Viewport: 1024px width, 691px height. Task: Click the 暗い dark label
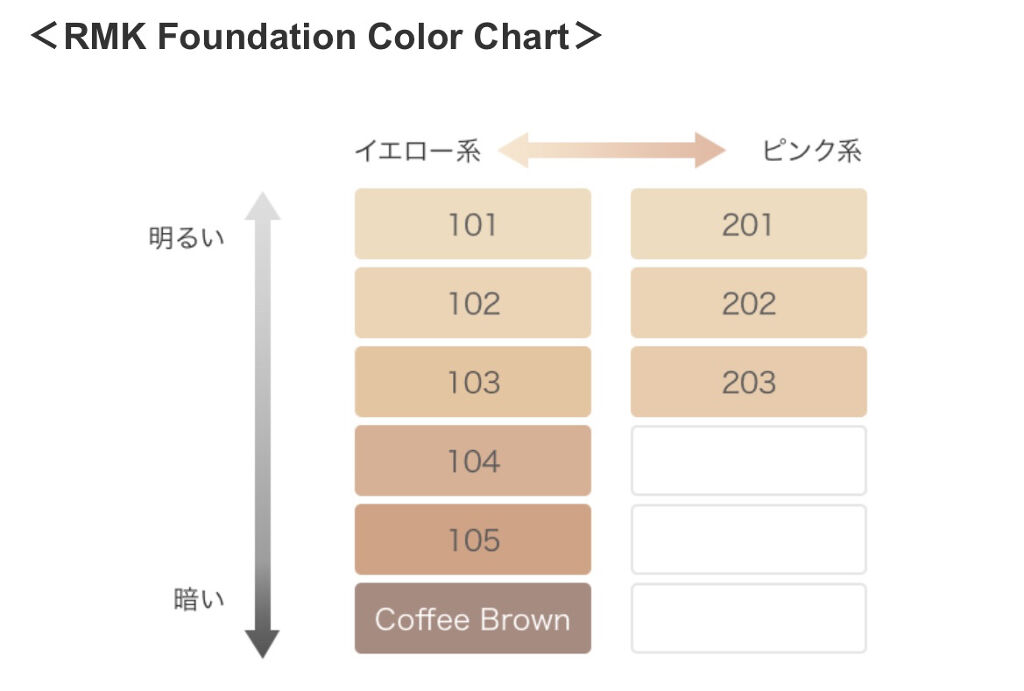[199, 600]
